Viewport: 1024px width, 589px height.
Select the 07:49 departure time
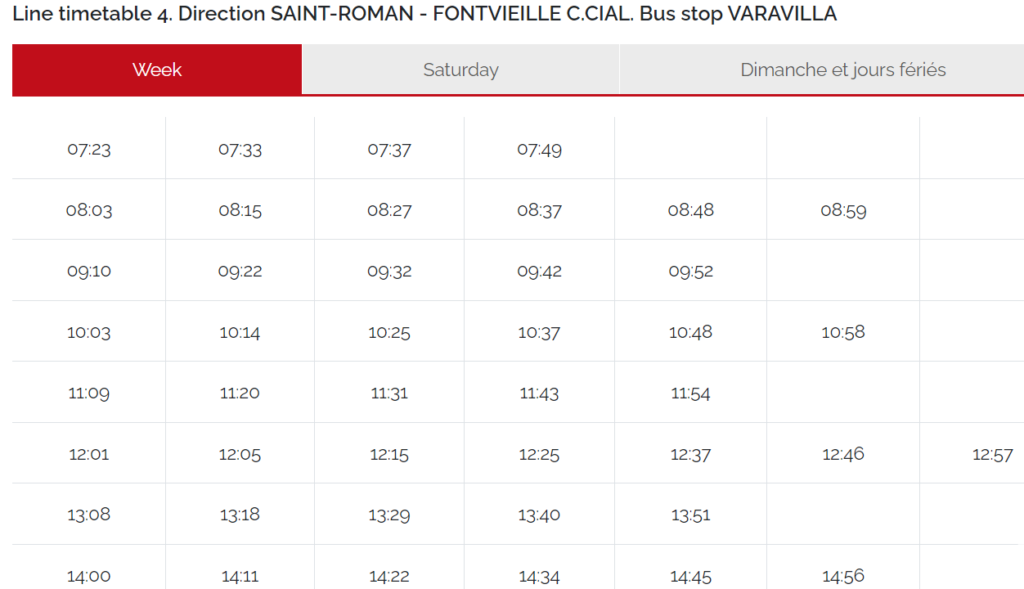[x=538, y=148]
